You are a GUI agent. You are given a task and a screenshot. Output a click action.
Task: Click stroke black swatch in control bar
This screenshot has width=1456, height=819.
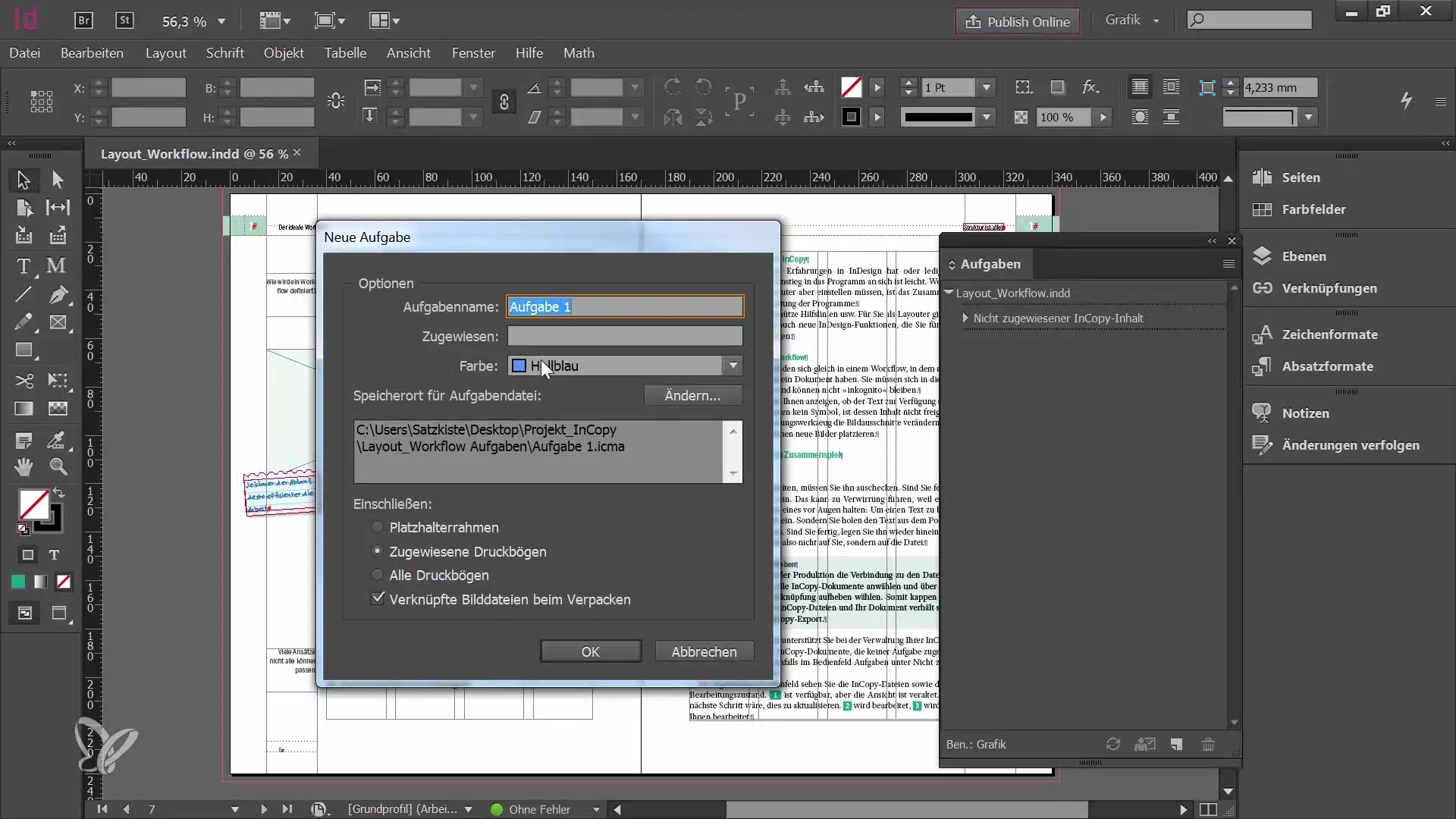click(851, 117)
